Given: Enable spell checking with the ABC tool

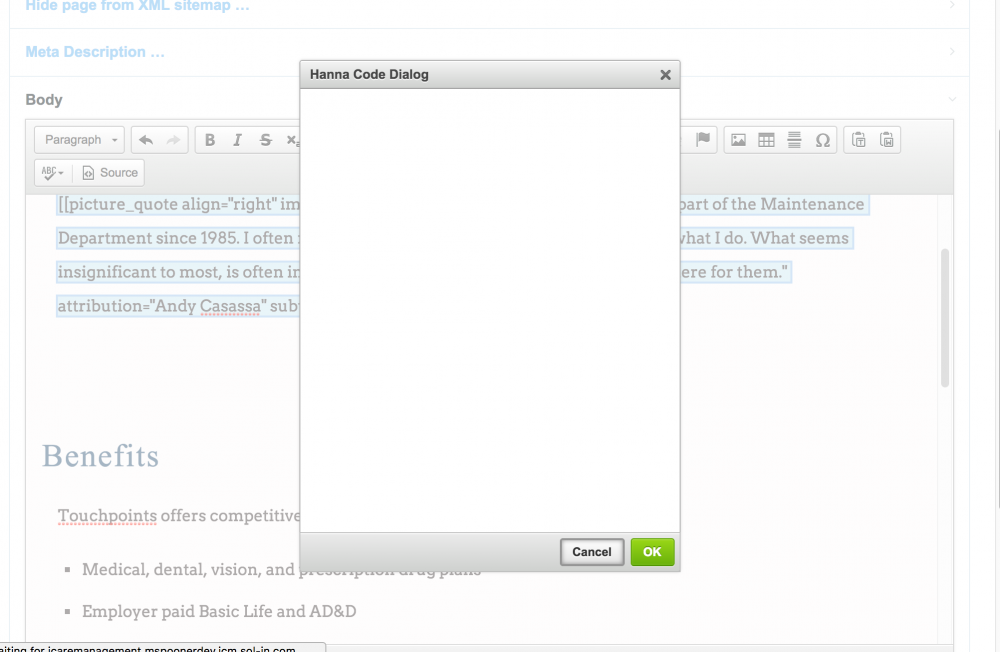Looking at the screenshot, I should (46, 172).
